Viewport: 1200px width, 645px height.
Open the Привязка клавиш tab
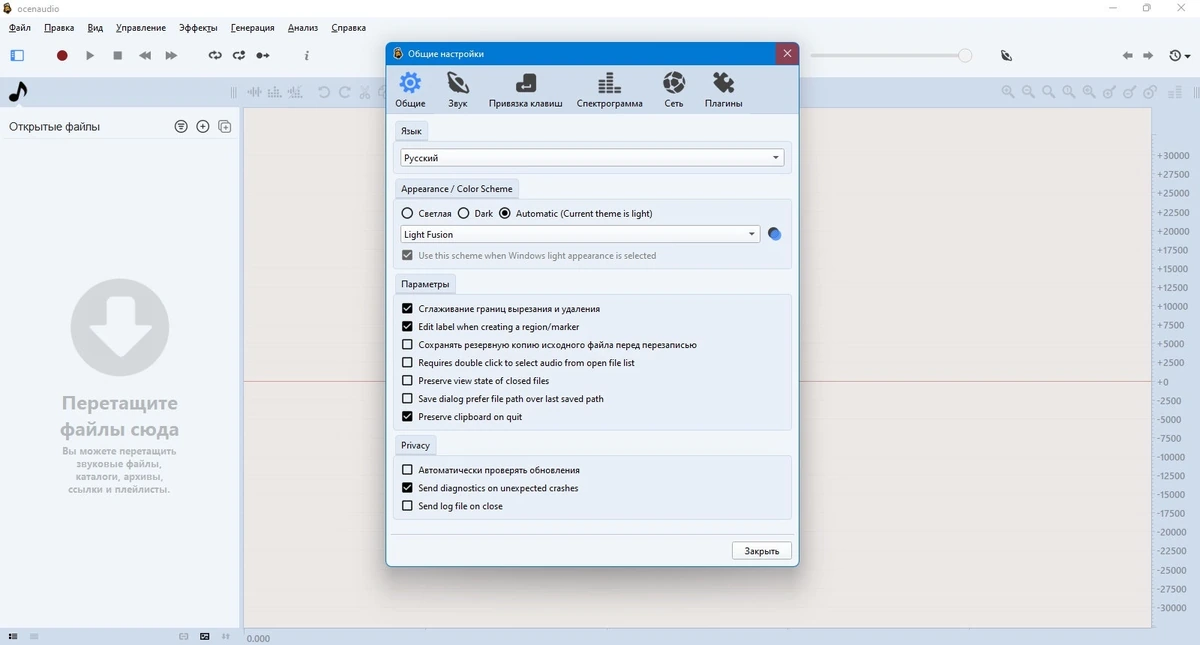click(x=526, y=90)
